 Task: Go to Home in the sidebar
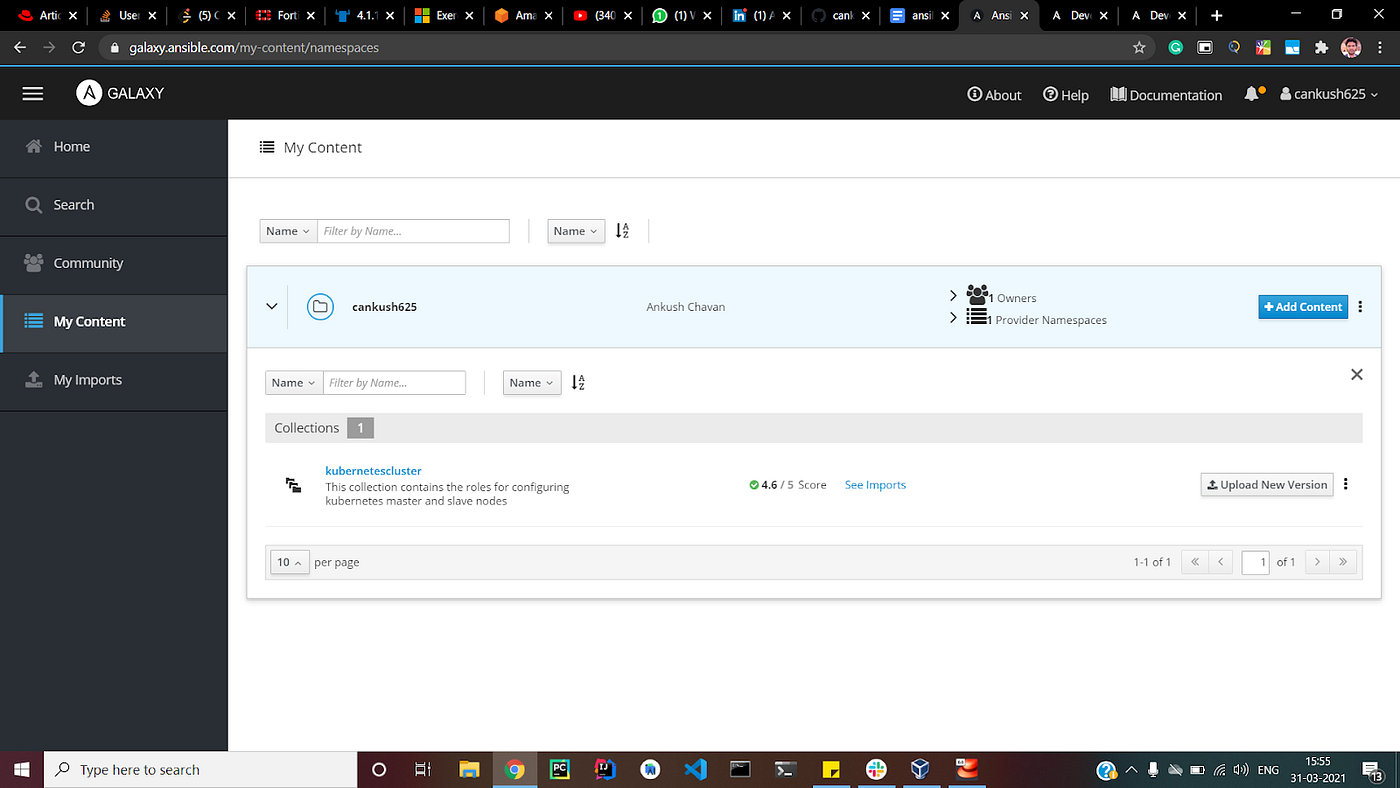(x=114, y=146)
